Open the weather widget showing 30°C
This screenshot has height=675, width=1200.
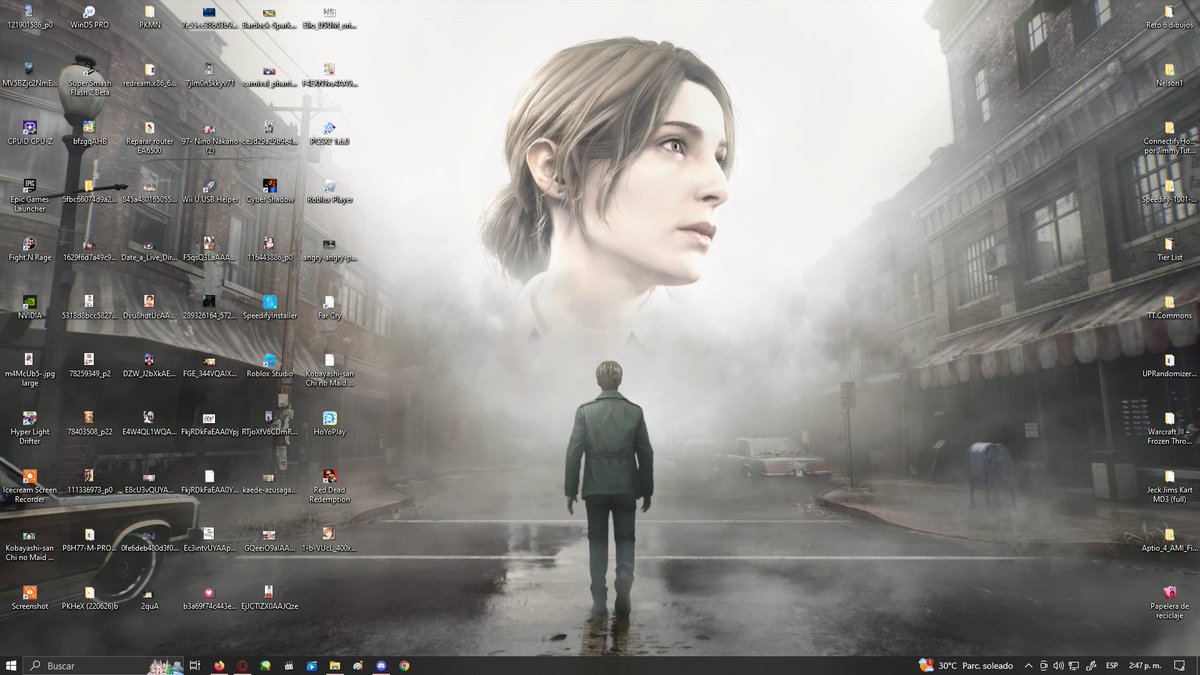(x=966, y=665)
